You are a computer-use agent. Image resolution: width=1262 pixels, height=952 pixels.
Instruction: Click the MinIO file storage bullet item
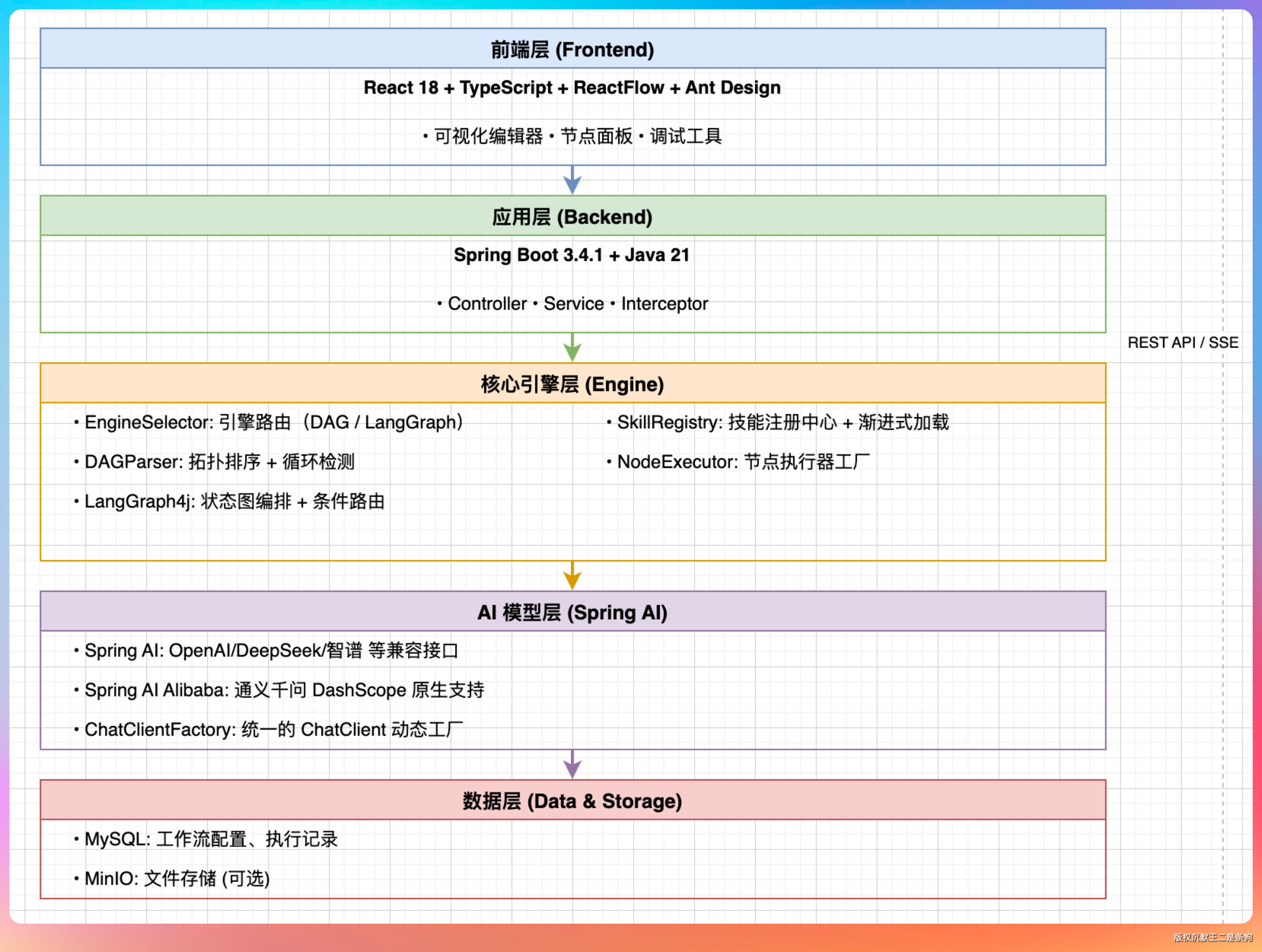(173, 879)
